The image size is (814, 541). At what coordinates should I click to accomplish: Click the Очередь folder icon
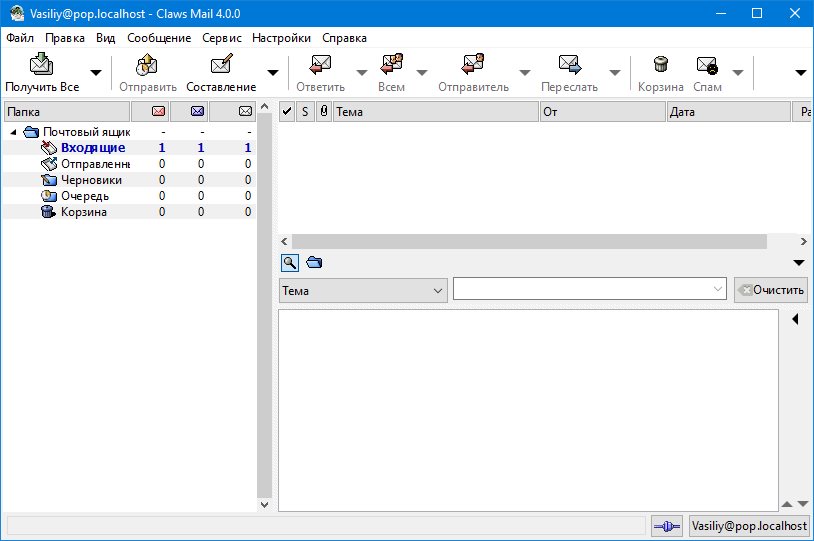click(x=49, y=196)
